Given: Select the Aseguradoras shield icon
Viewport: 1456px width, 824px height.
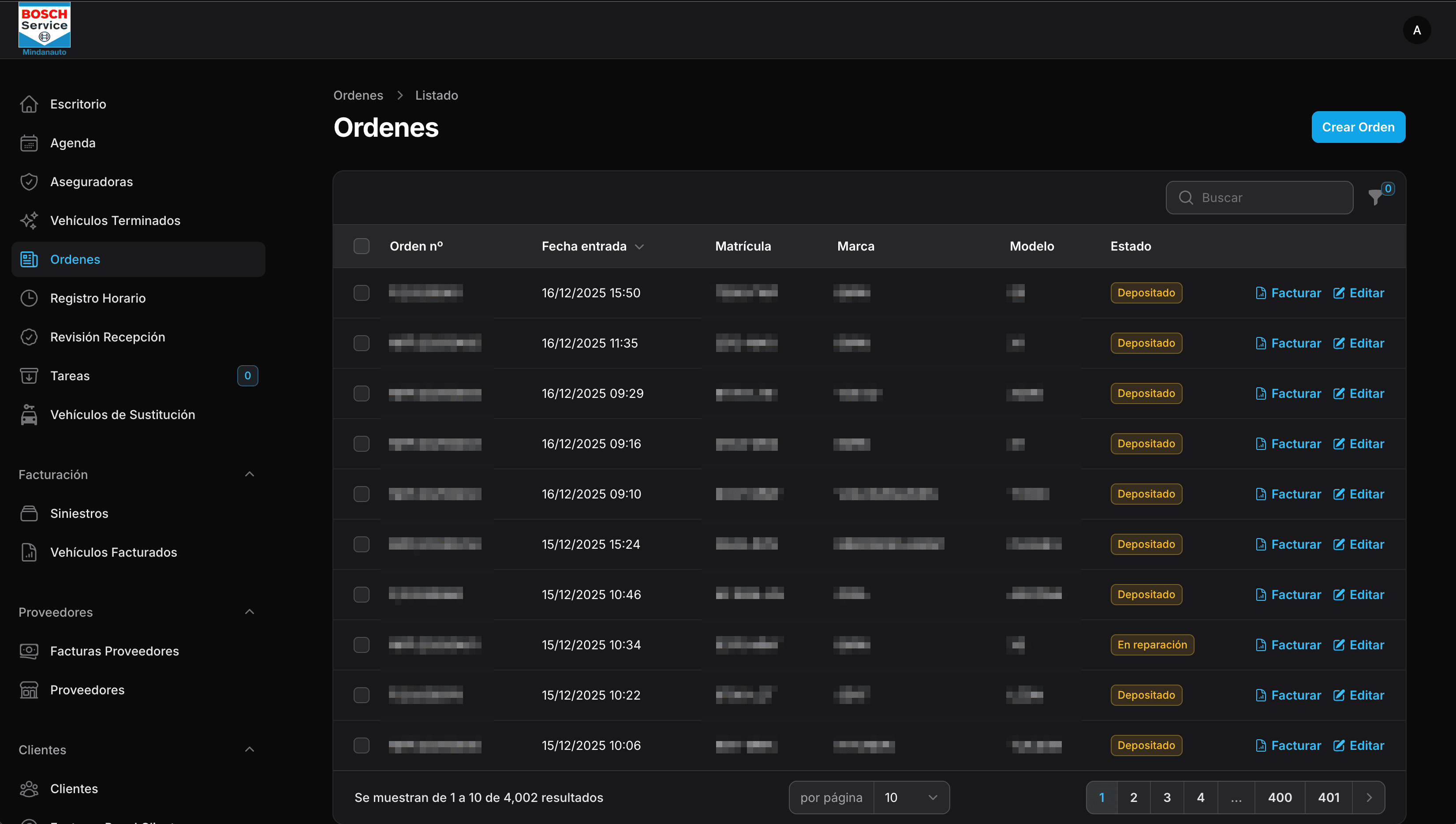Looking at the screenshot, I should (x=29, y=182).
